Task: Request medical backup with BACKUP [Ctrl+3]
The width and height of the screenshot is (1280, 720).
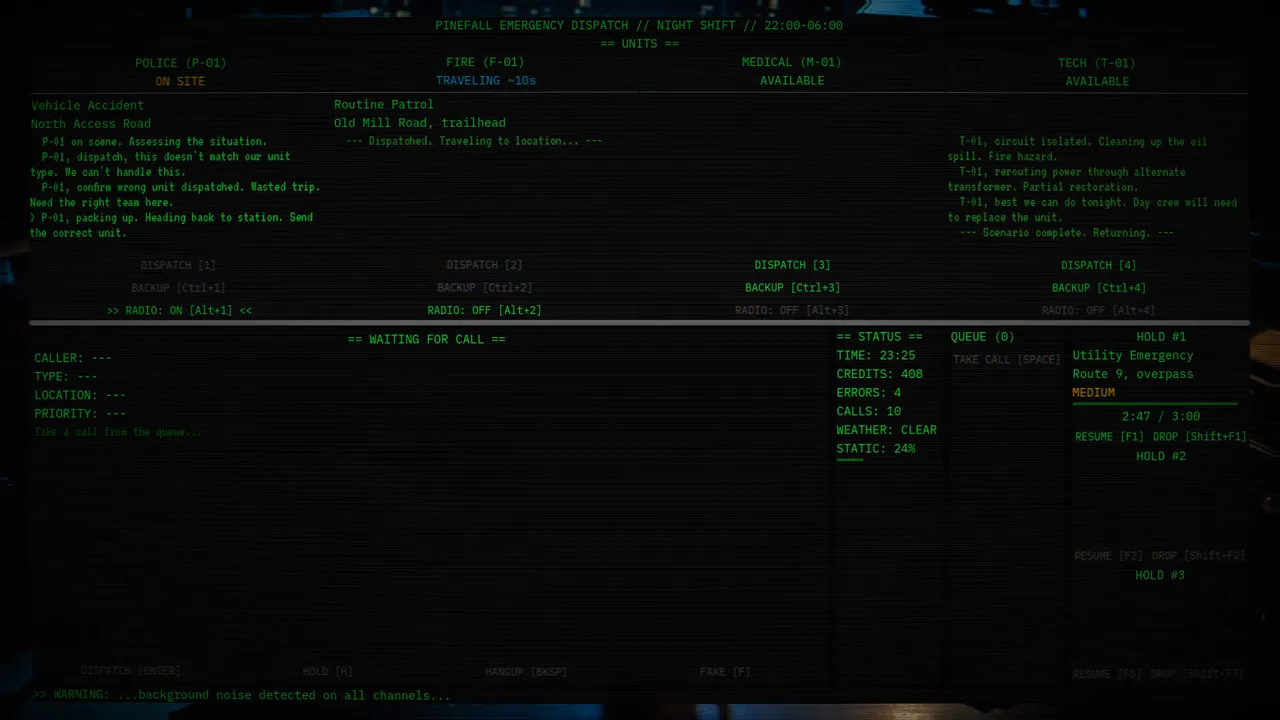Action: point(792,288)
